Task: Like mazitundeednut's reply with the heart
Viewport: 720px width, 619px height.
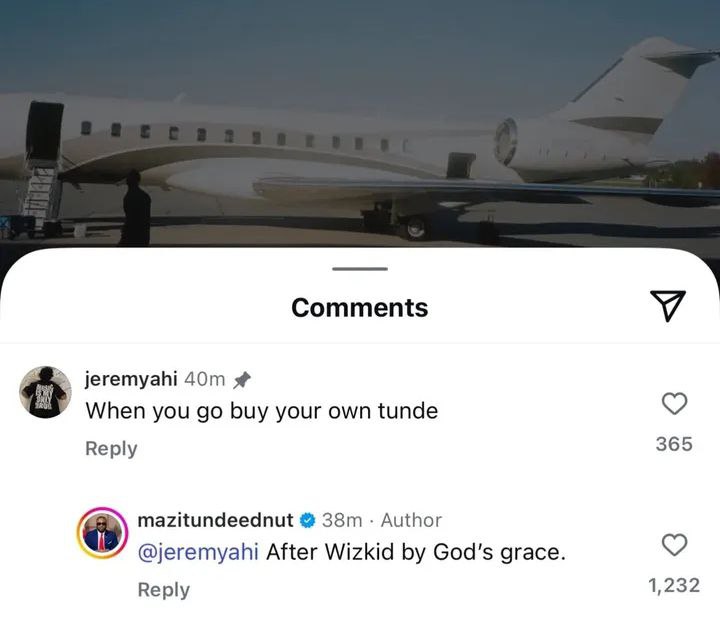Action: click(x=675, y=545)
